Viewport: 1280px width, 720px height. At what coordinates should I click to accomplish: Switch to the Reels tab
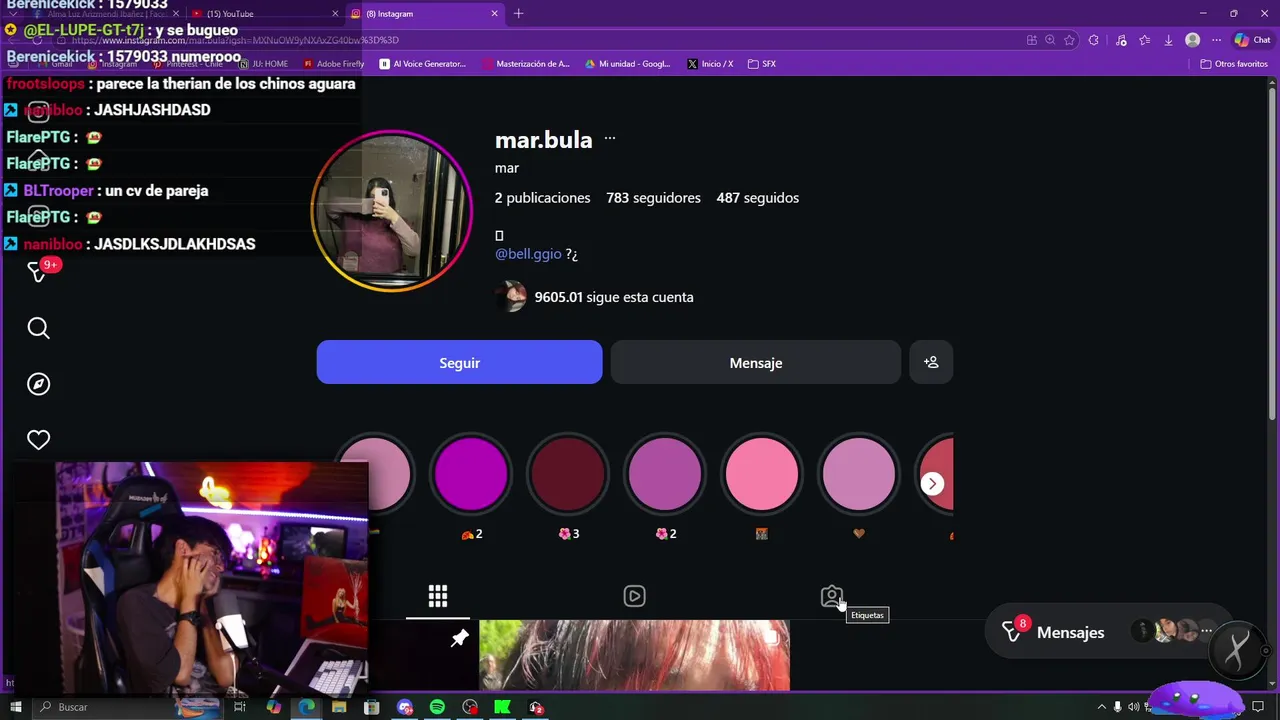(634, 596)
